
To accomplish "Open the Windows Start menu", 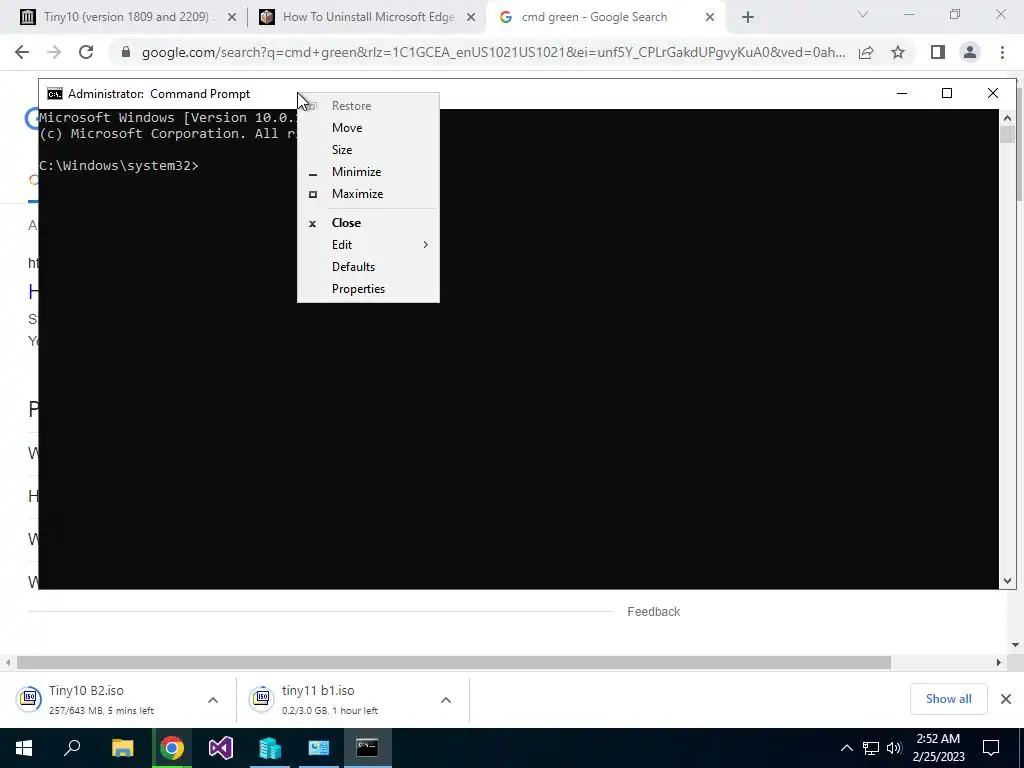I will 24,748.
